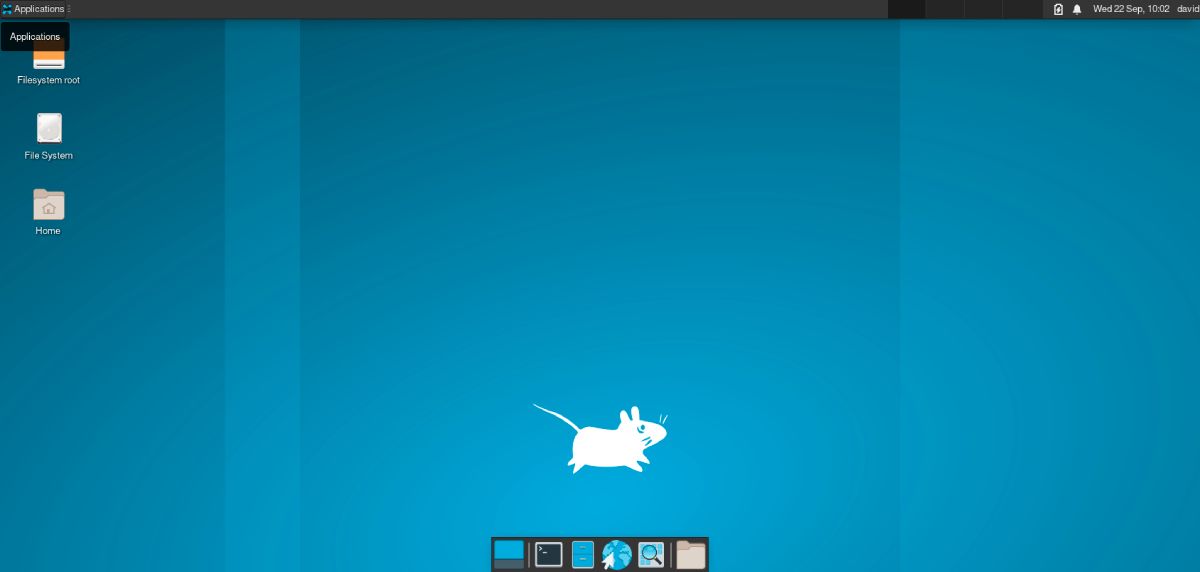Launch the File Manager drawer icon in dock
The height and width of the screenshot is (572, 1200).
(x=583, y=554)
